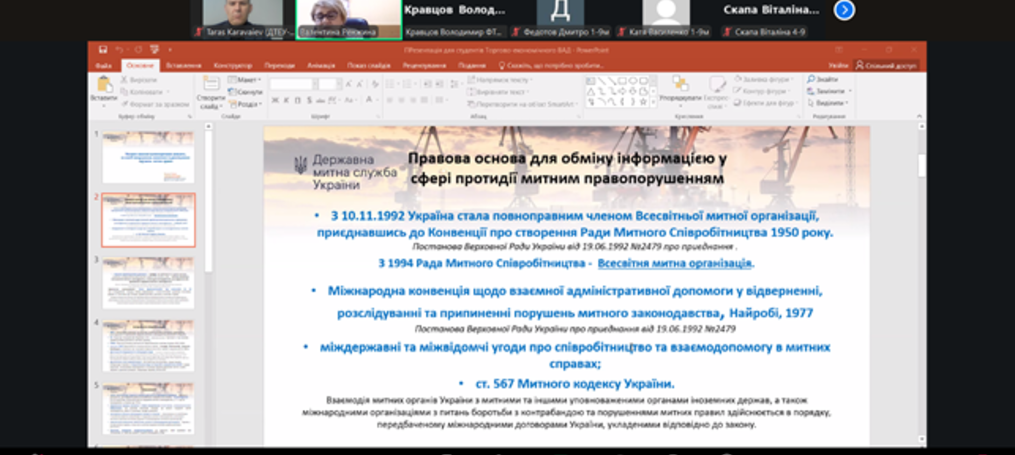Image resolution: width=1015 pixels, height=455 pixels.
Task: Switch to the Переходи tab
Action: pyautogui.click(x=280, y=65)
